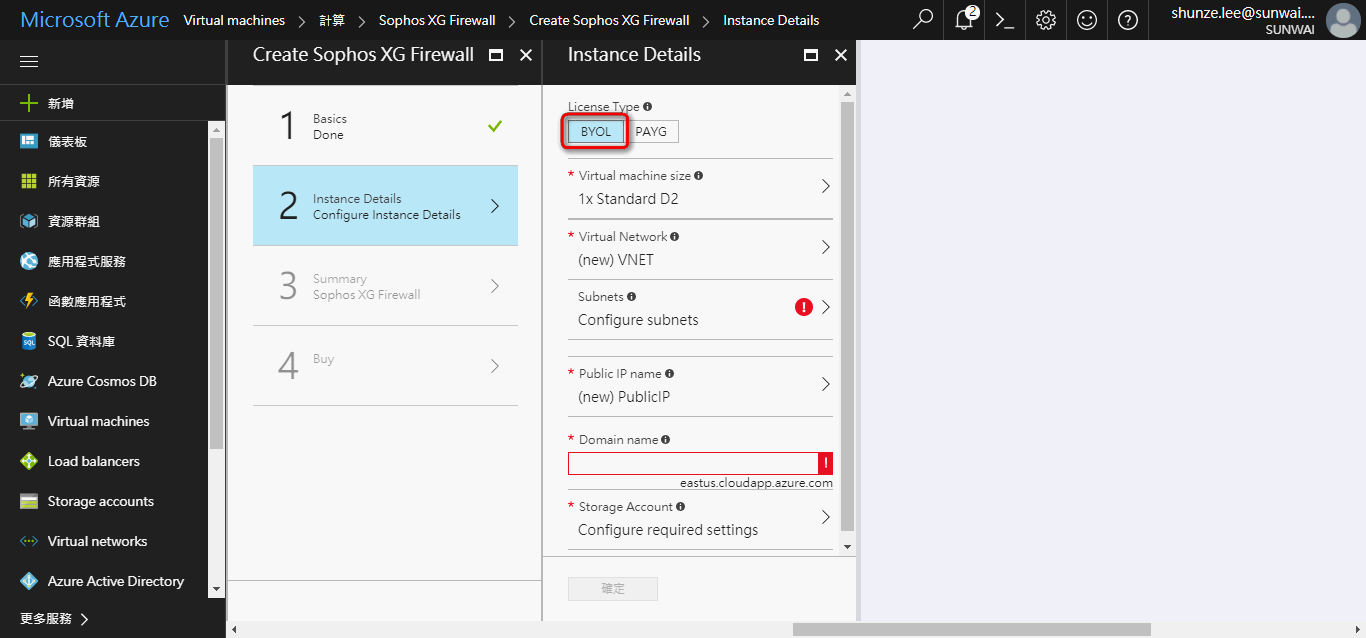The image size is (1366, 638).
Task: Go to Virtual machines breadcrumb
Action: click(234, 20)
